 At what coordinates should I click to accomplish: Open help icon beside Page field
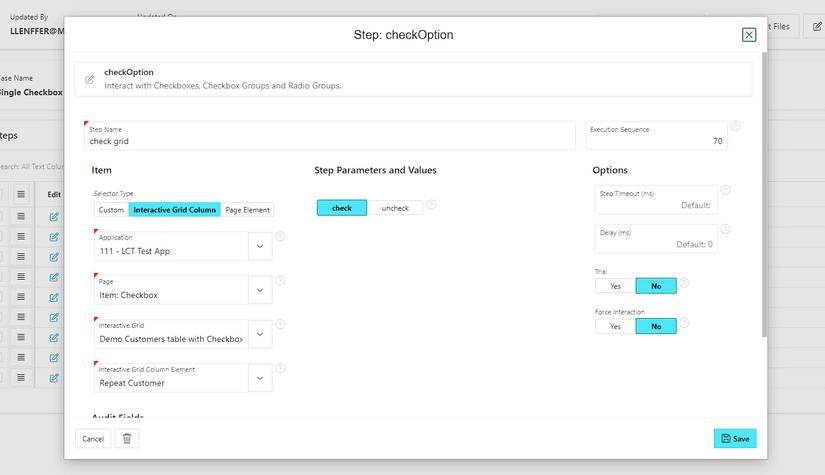click(x=280, y=280)
